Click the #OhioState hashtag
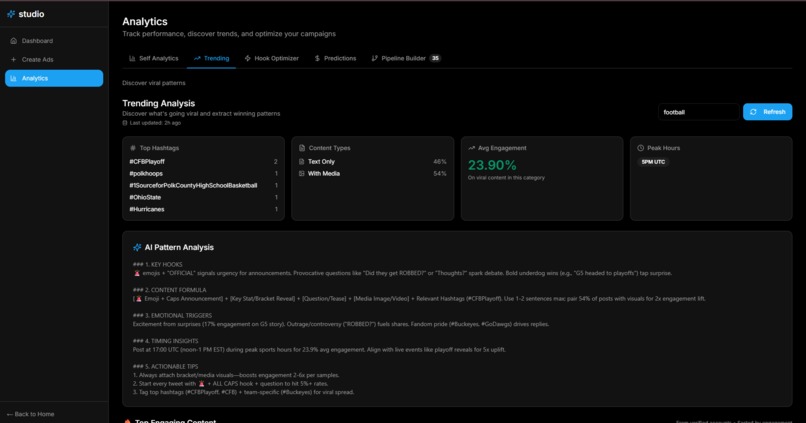Image resolution: width=806 pixels, height=423 pixels. (145, 197)
